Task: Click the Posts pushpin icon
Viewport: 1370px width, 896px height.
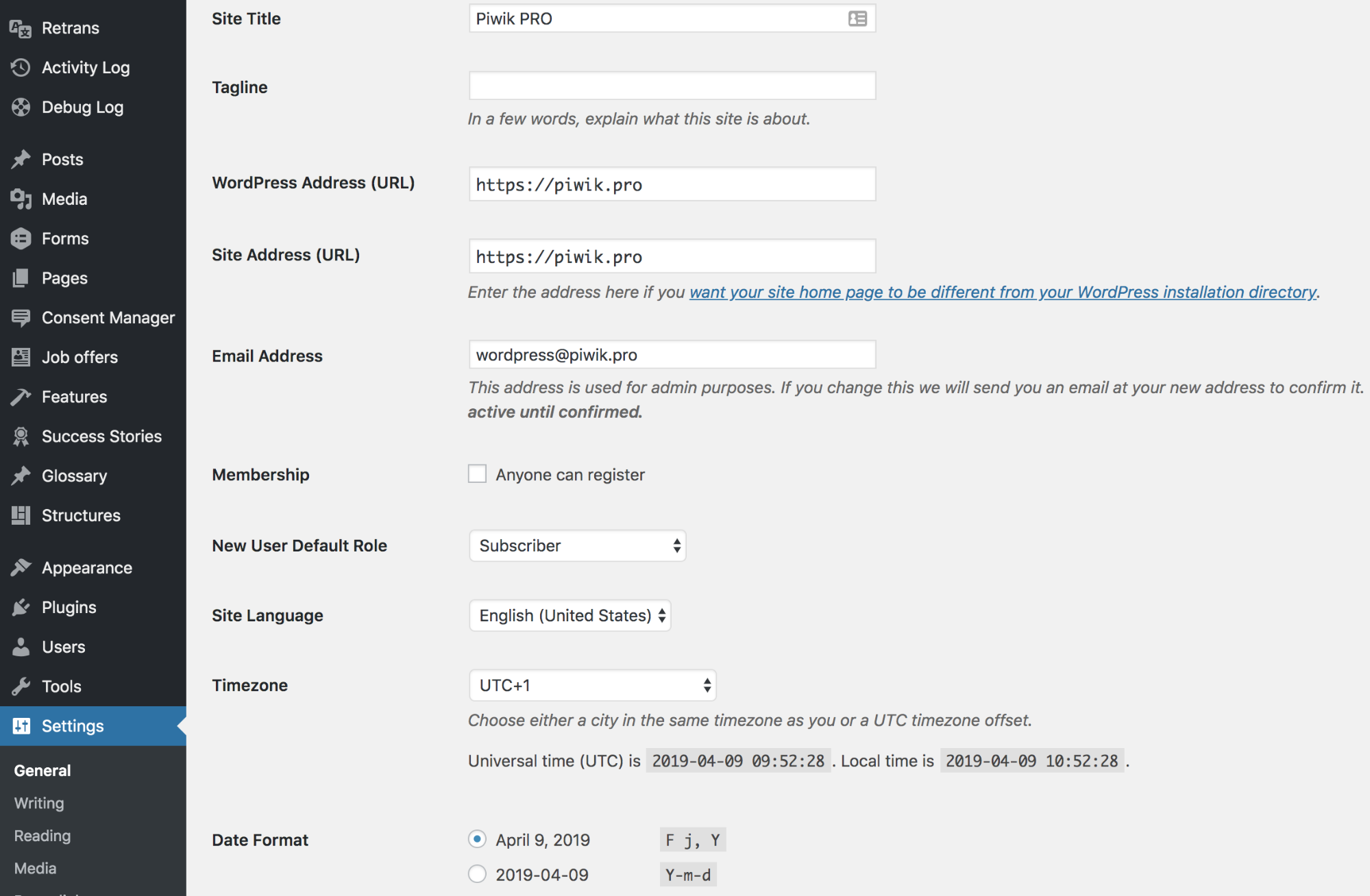Action: click(x=21, y=160)
